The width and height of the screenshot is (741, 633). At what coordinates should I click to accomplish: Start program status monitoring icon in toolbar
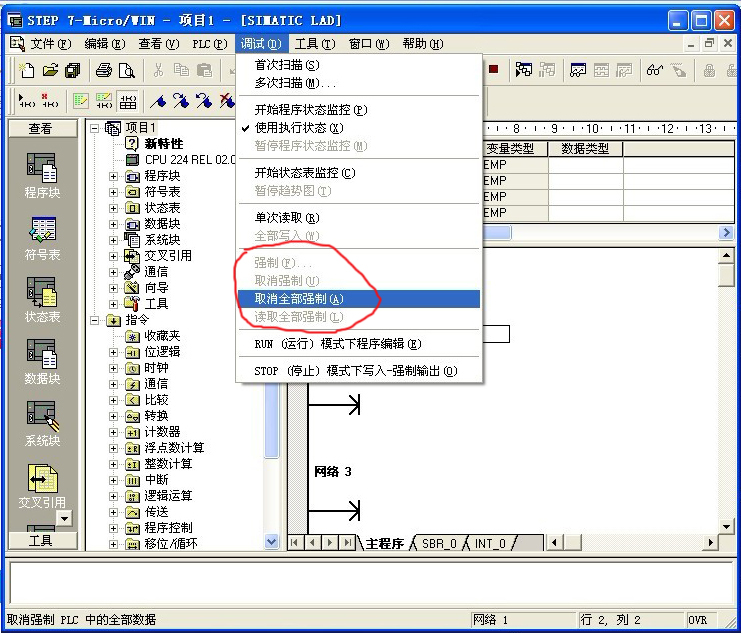(x=524, y=70)
